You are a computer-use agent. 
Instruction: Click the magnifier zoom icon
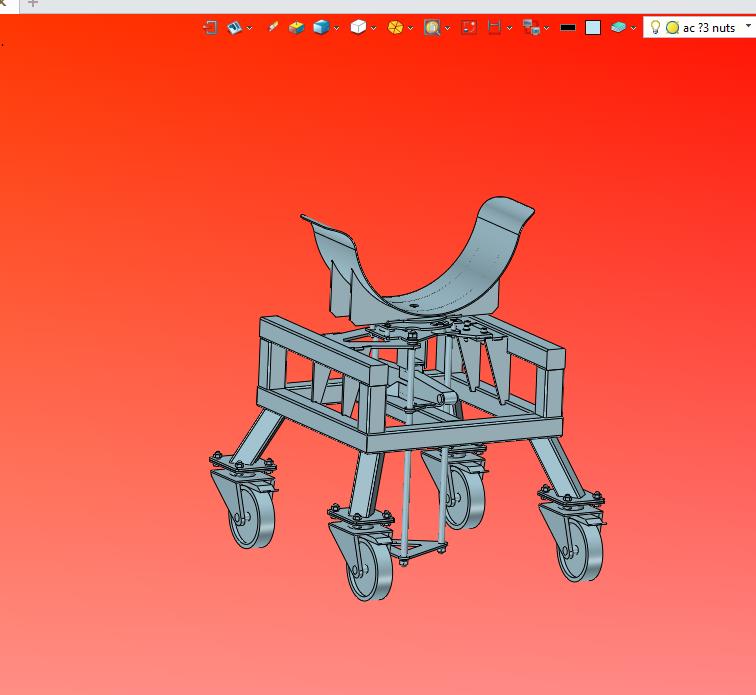pos(432,27)
